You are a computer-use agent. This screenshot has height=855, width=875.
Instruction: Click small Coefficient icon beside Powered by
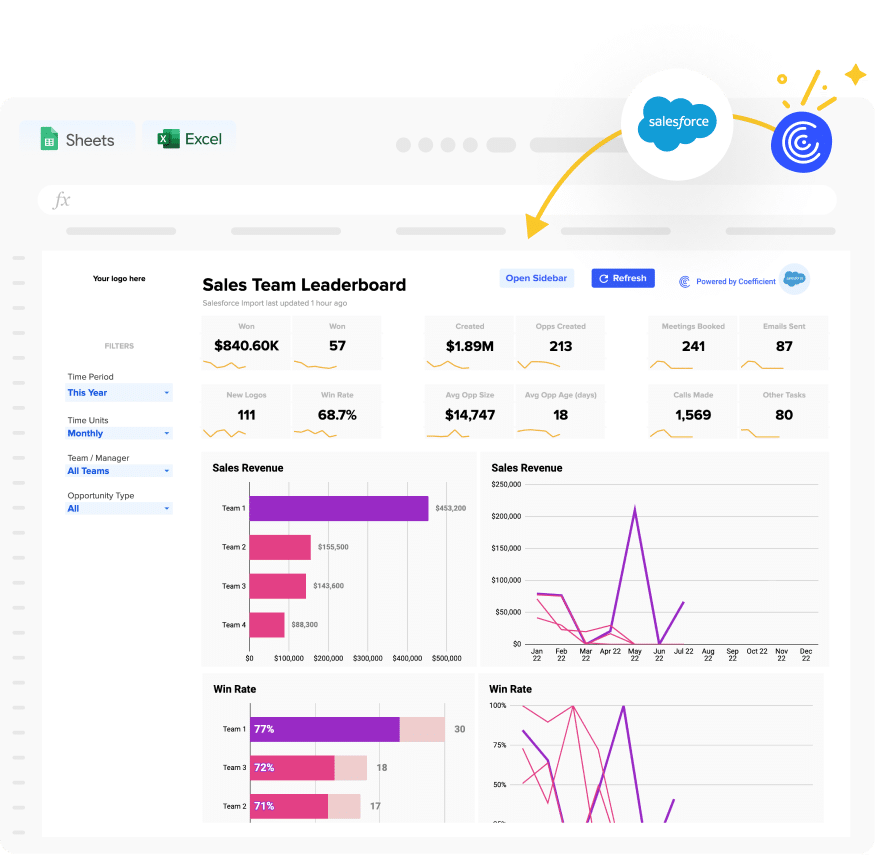point(684,282)
